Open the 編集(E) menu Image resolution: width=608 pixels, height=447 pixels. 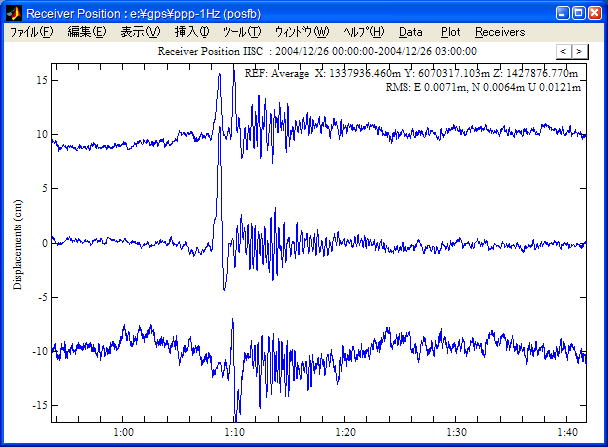click(x=86, y=32)
